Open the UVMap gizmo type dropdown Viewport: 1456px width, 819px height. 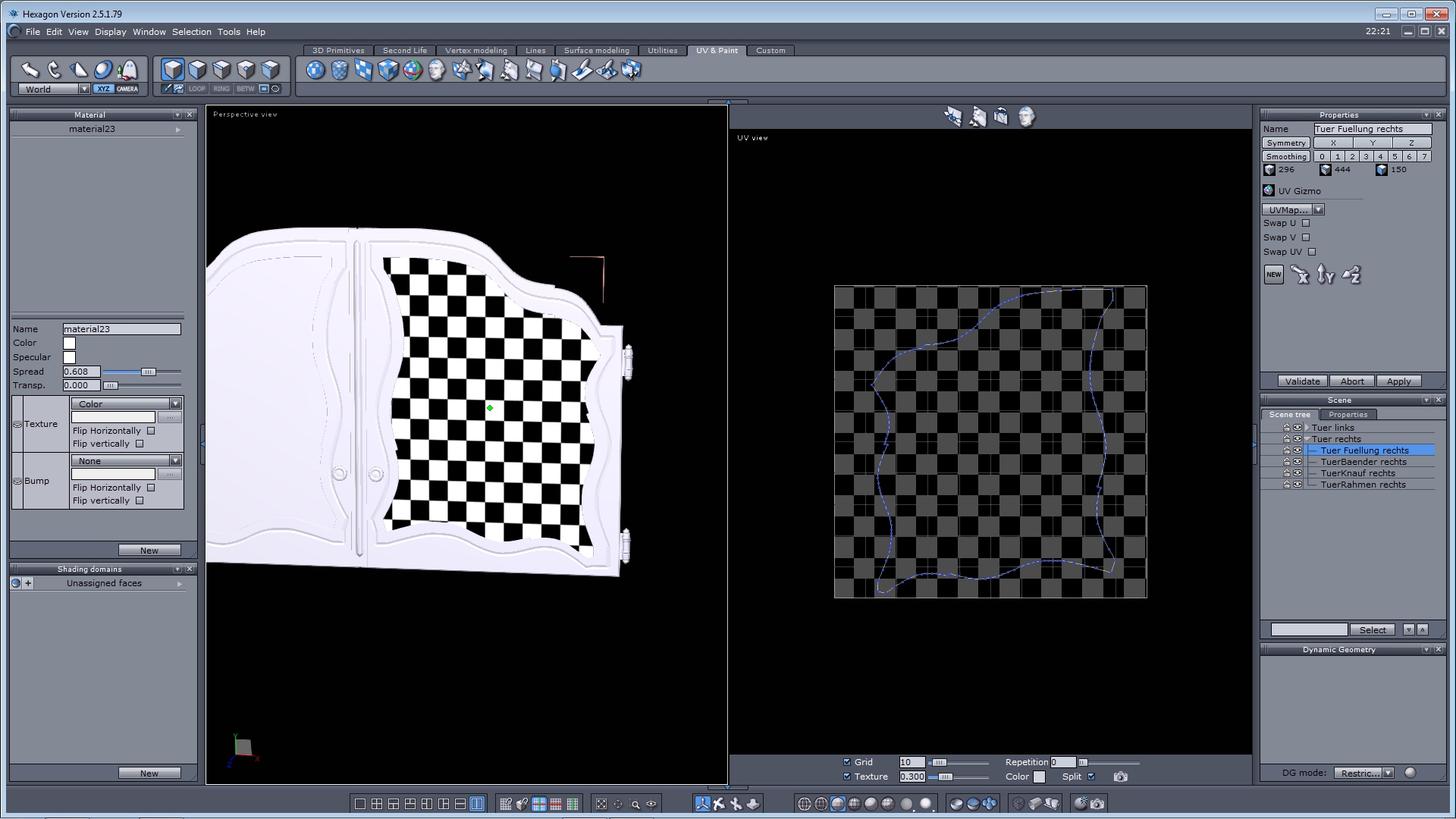[1318, 209]
